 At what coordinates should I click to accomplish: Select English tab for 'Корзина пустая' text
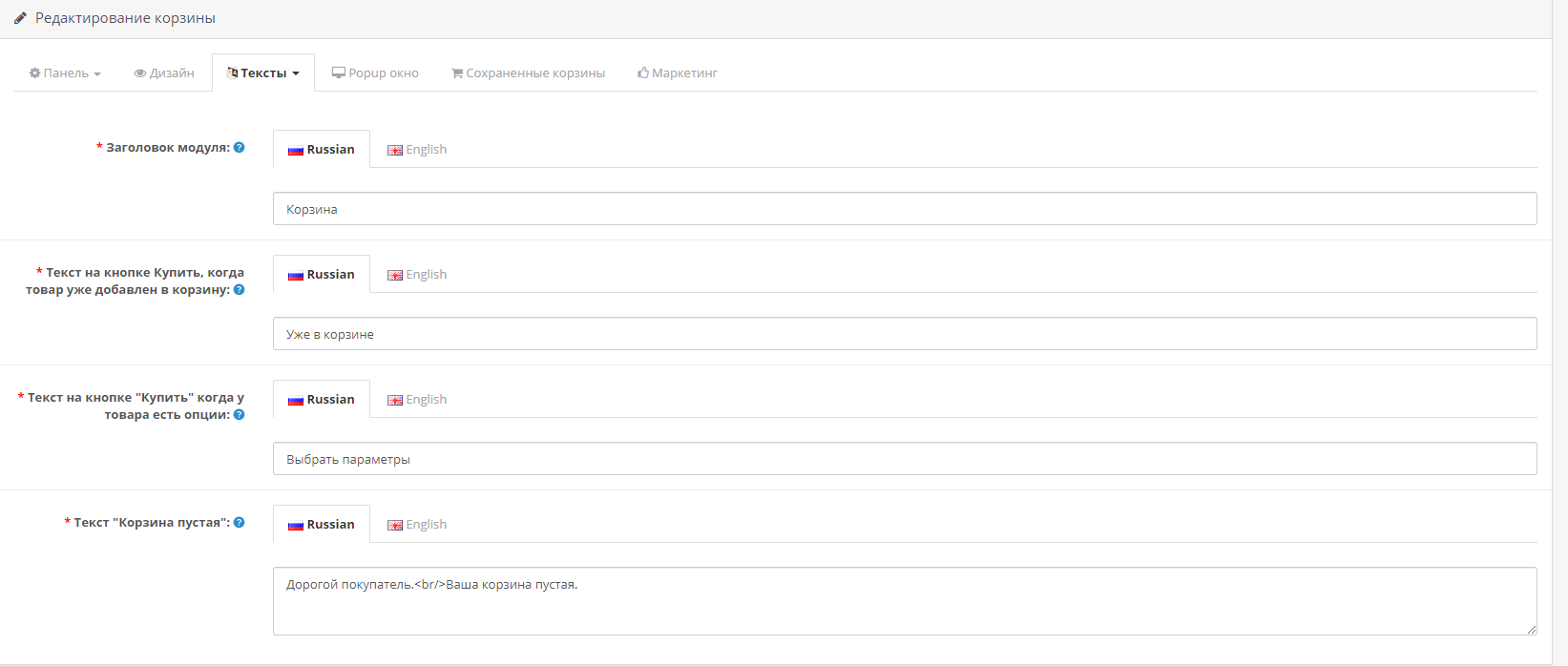[417, 525]
